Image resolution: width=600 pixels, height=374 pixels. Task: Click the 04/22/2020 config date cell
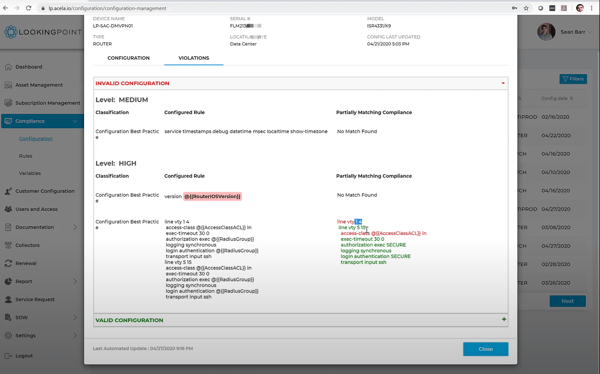point(555,135)
